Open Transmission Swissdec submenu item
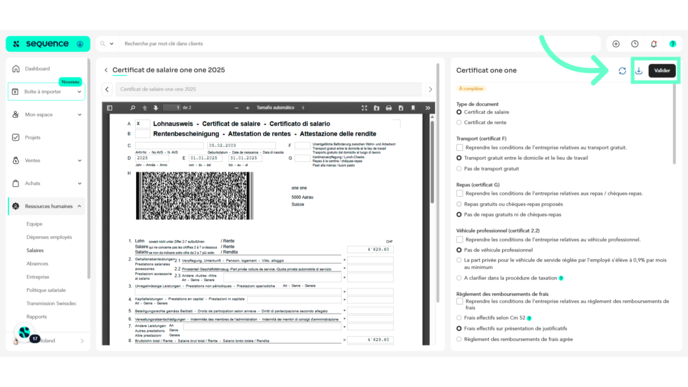The height and width of the screenshot is (387, 688). point(51,303)
